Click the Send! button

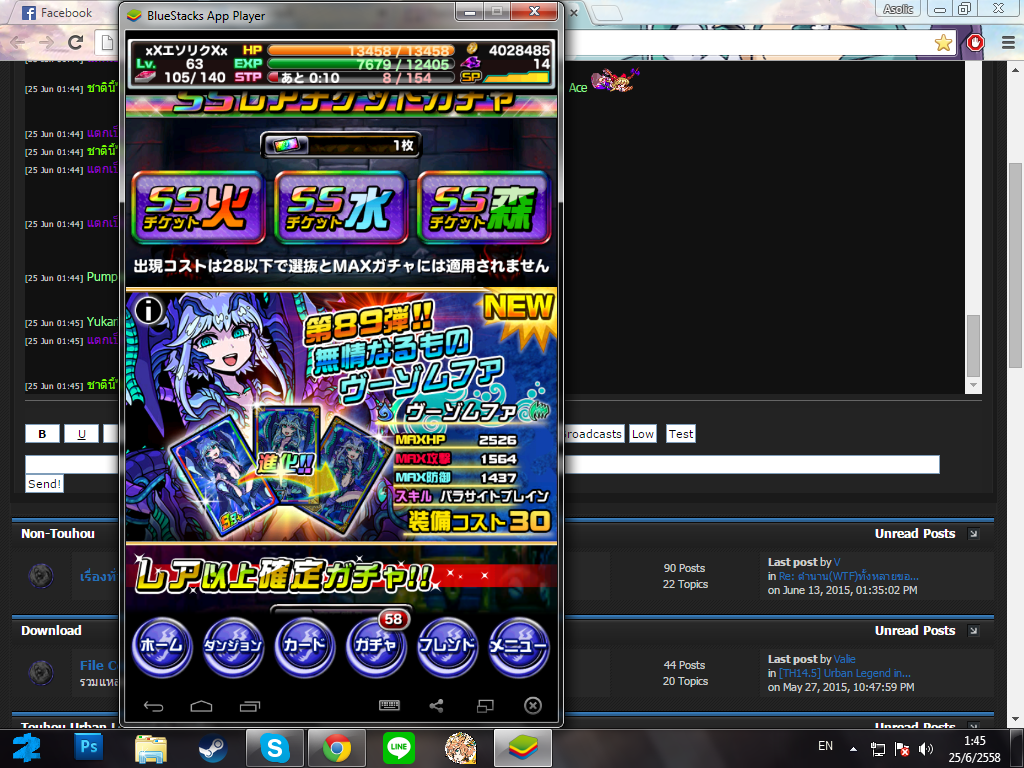coord(44,484)
